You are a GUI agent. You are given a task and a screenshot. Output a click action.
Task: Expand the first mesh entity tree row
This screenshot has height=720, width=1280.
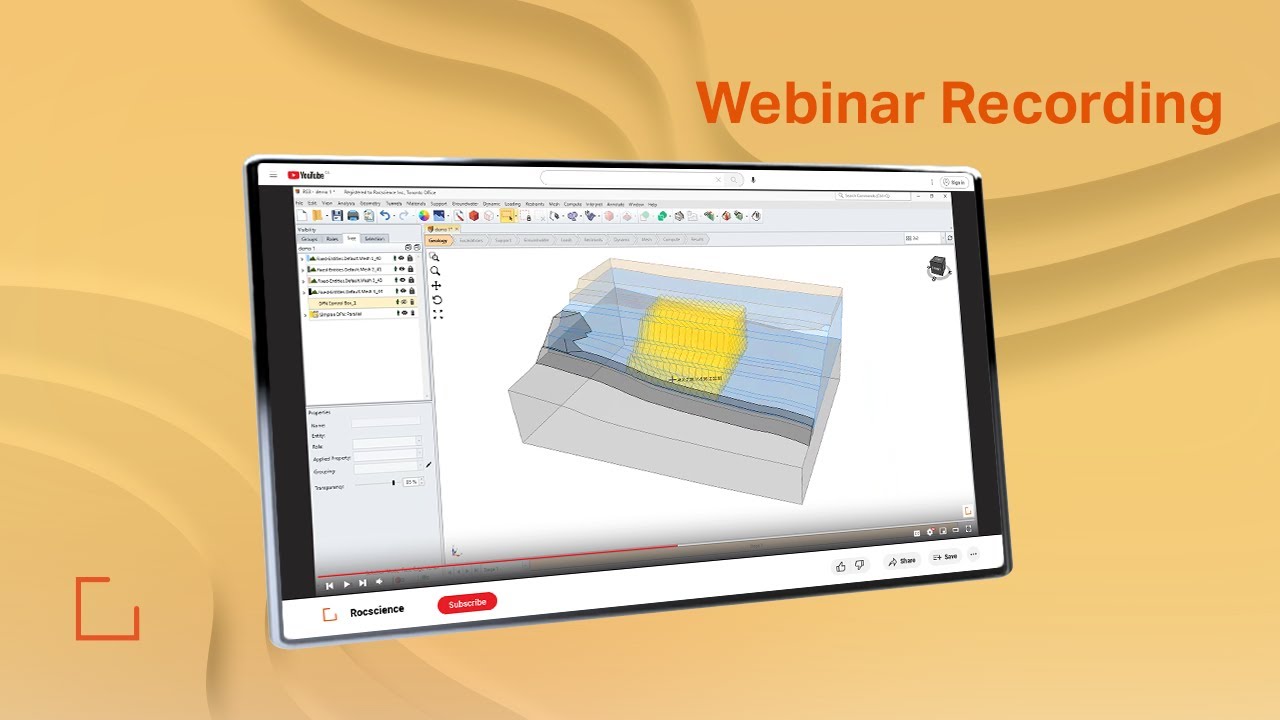point(303,258)
